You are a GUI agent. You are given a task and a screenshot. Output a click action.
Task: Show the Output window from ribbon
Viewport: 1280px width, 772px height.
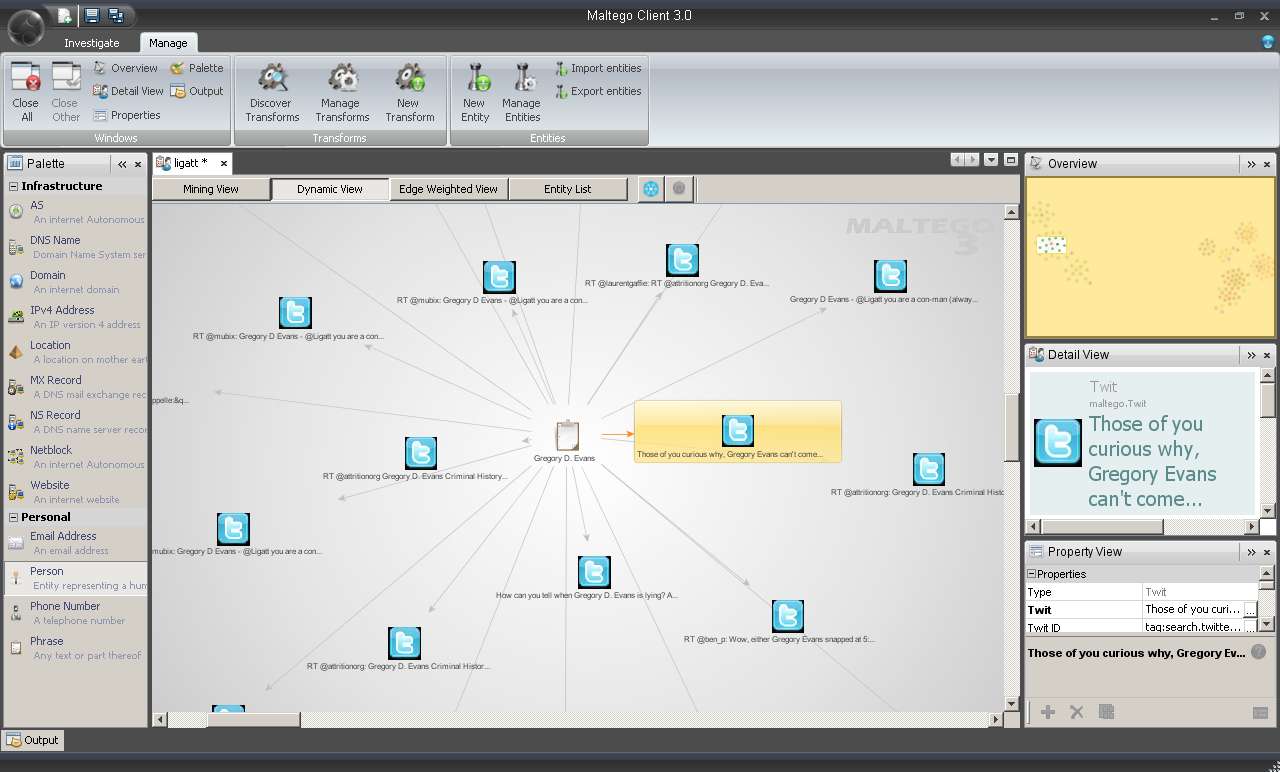pyautogui.click(x=197, y=91)
